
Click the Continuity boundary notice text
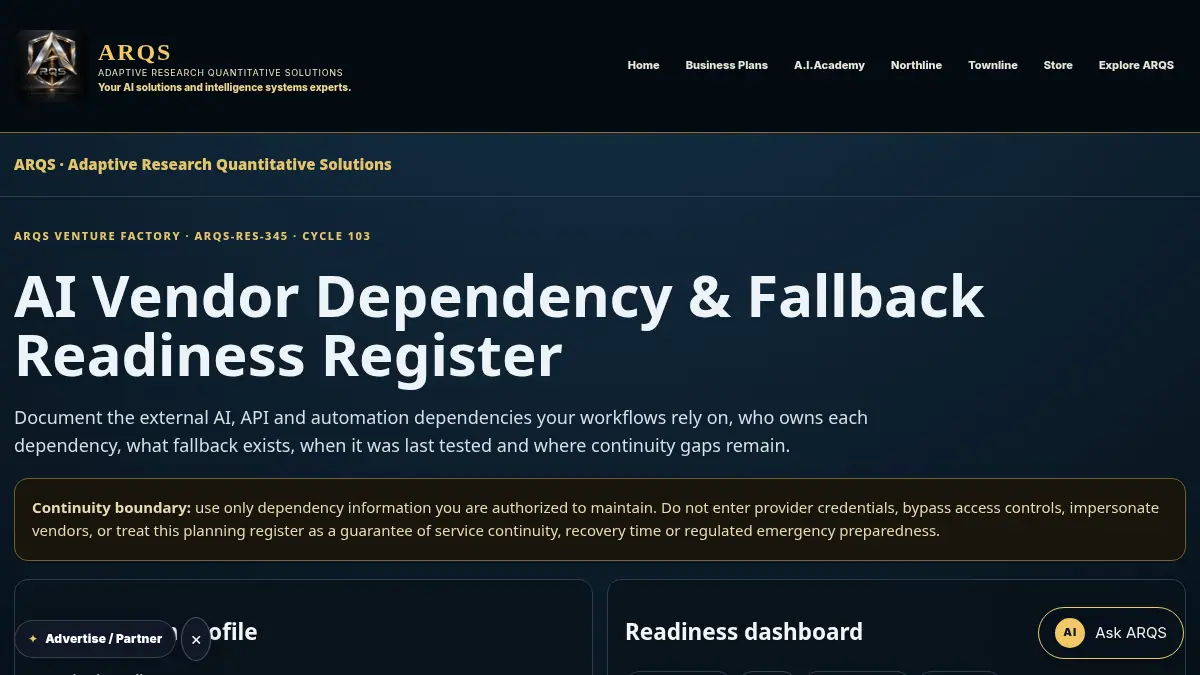(x=599, y=519)
